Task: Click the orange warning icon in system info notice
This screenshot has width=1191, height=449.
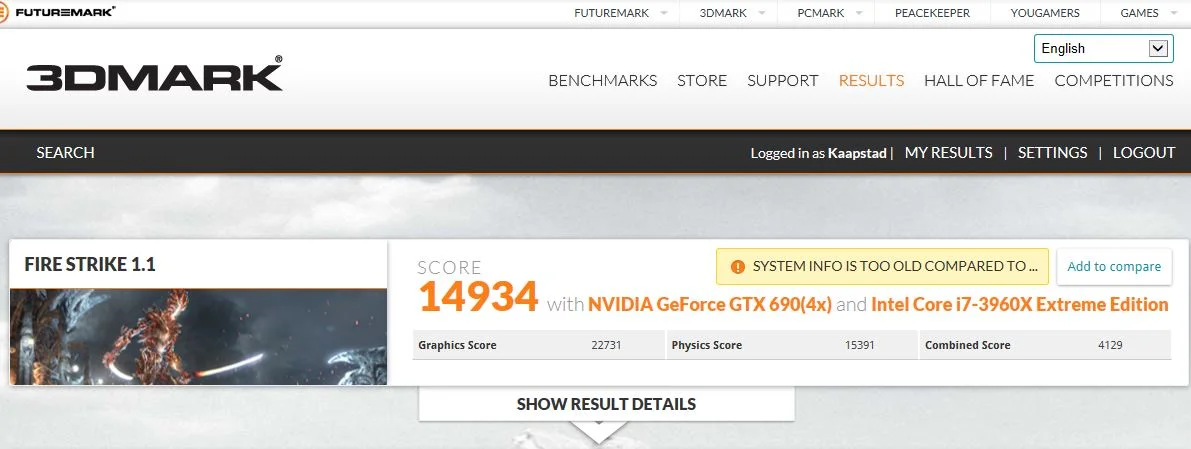Action: click(x=737, y=267)
